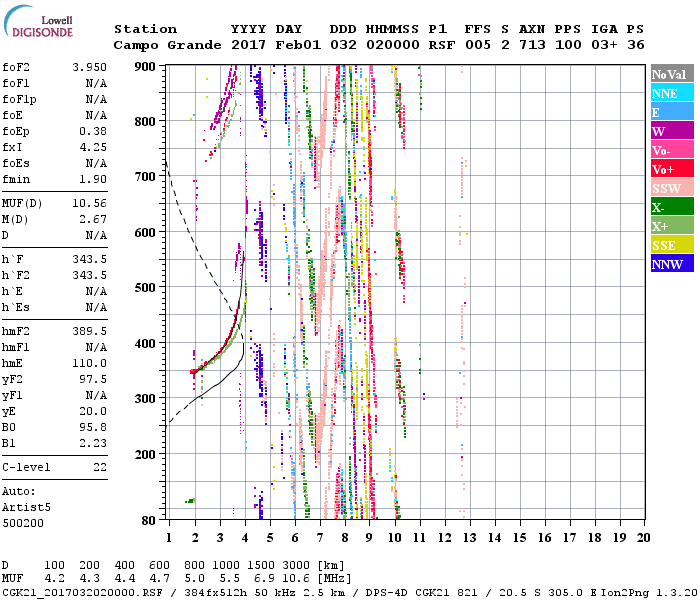Click the B1 value 2.23

(93, 443)
